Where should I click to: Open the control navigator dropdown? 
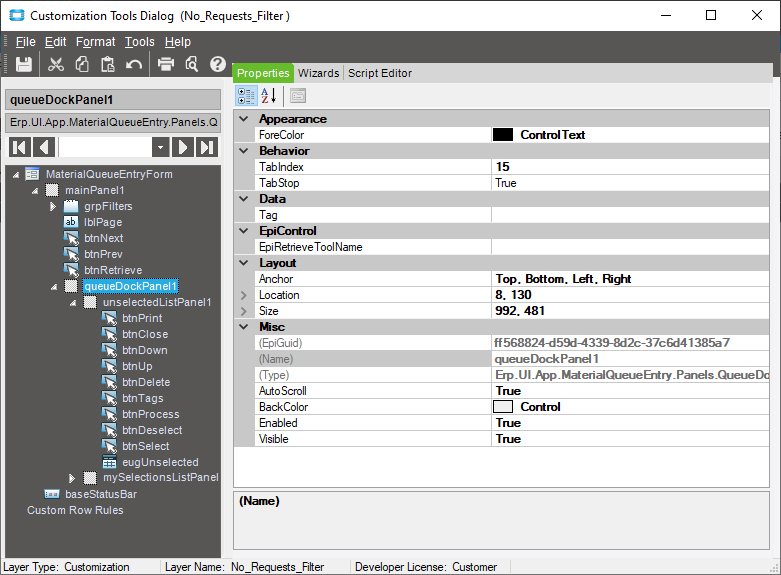coord(160,147)
